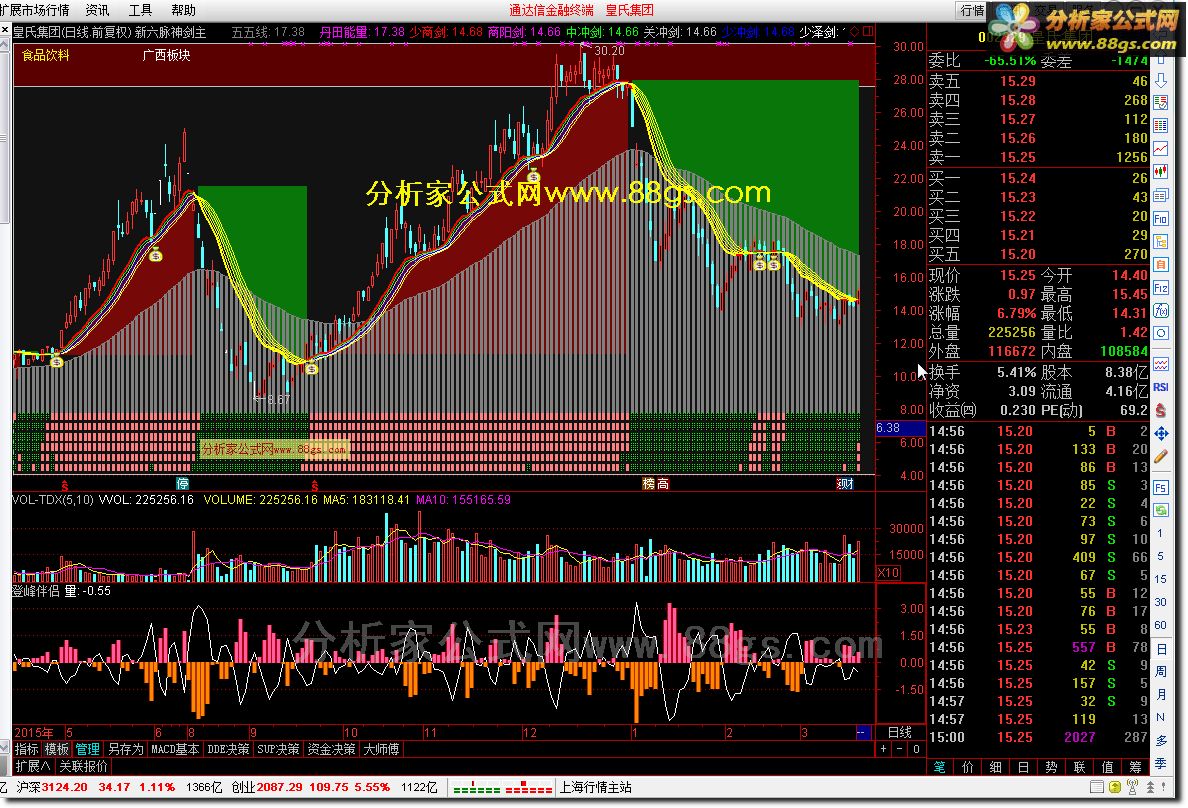Screen dimensions: 1188x808
Task: Click the small window icon in status bar
Action: (x=1096, y=788)
